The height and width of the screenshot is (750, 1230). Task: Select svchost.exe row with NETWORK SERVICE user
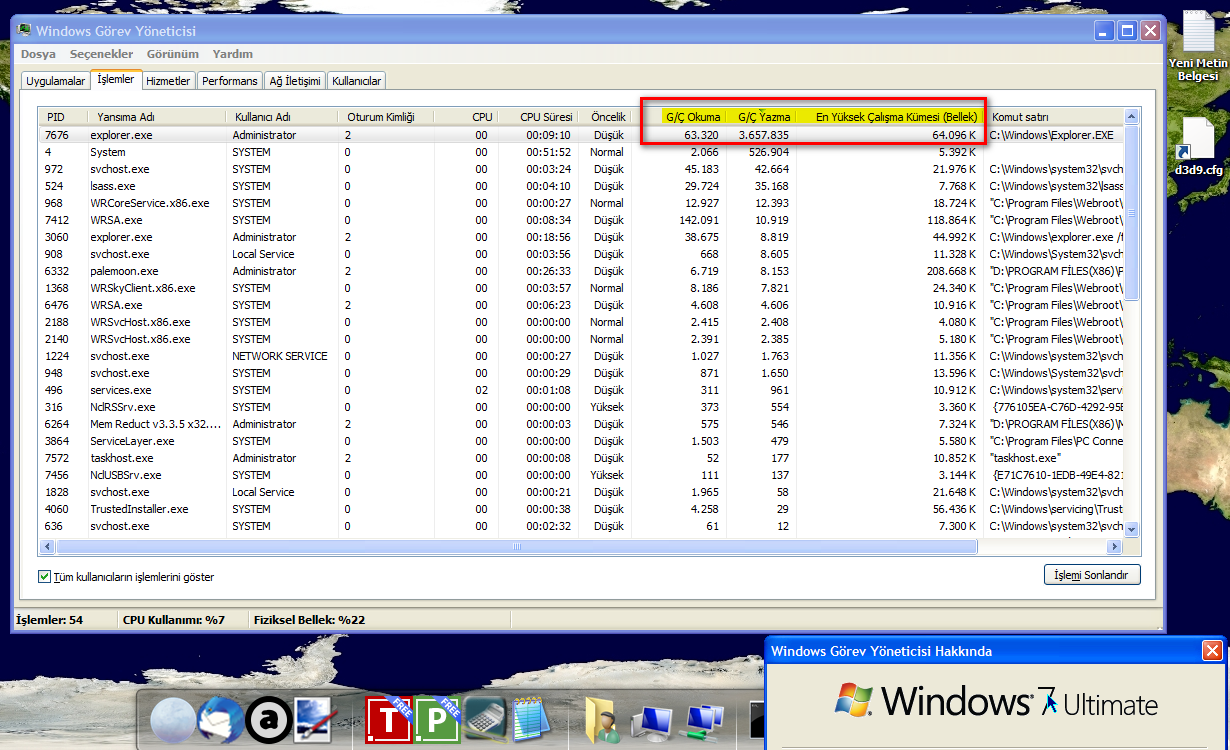582,356
